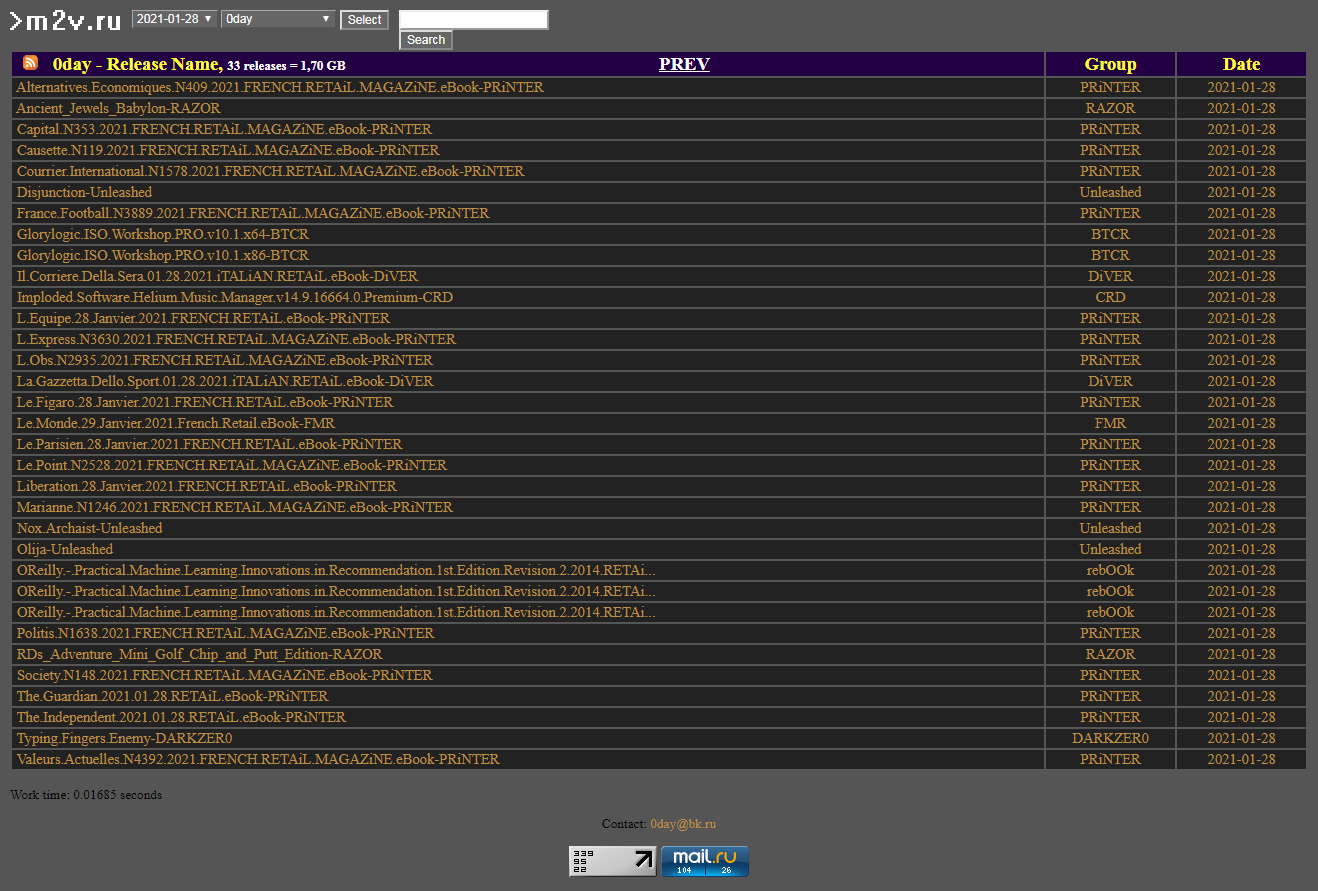Image resolution: width=1318 pixels, height=891 pixels.
Task: Select Il.Corriere.Della.Sera release
Action: coord(217,276)
